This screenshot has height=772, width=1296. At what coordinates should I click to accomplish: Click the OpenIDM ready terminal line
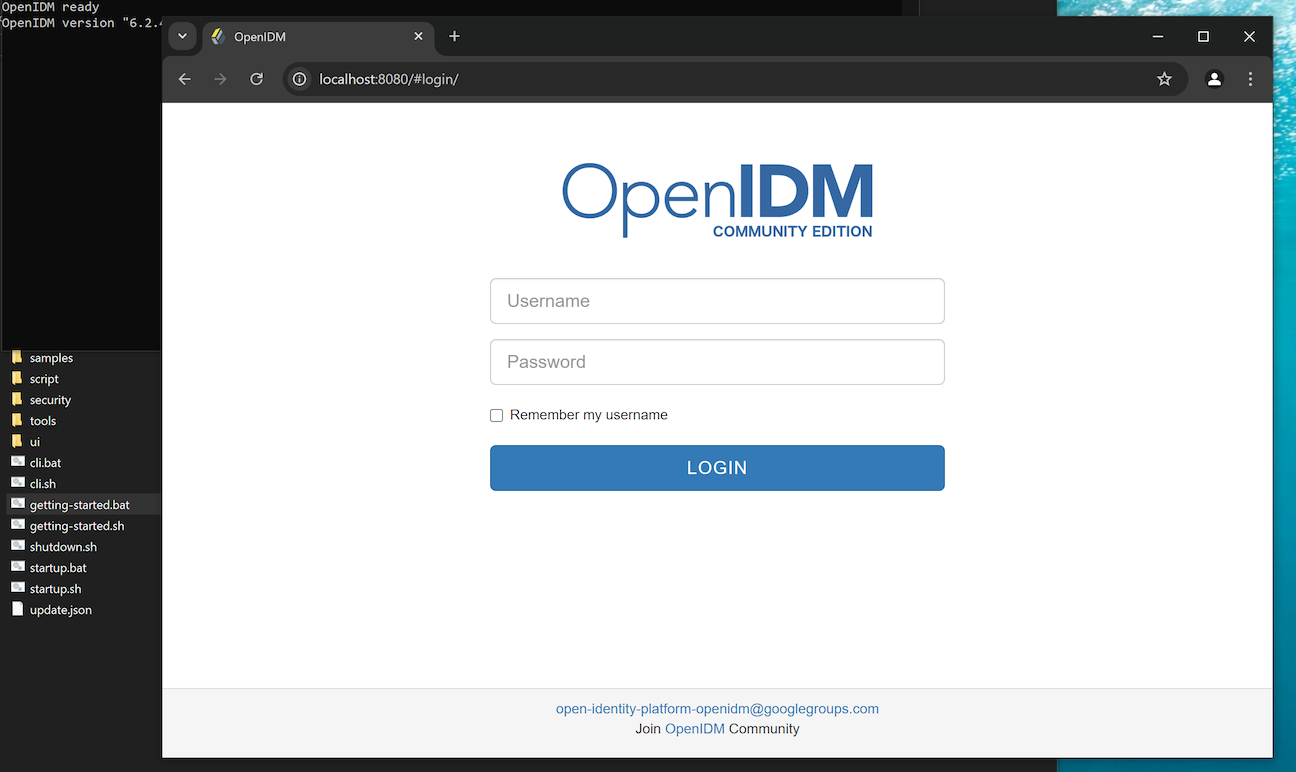[52, 7]
